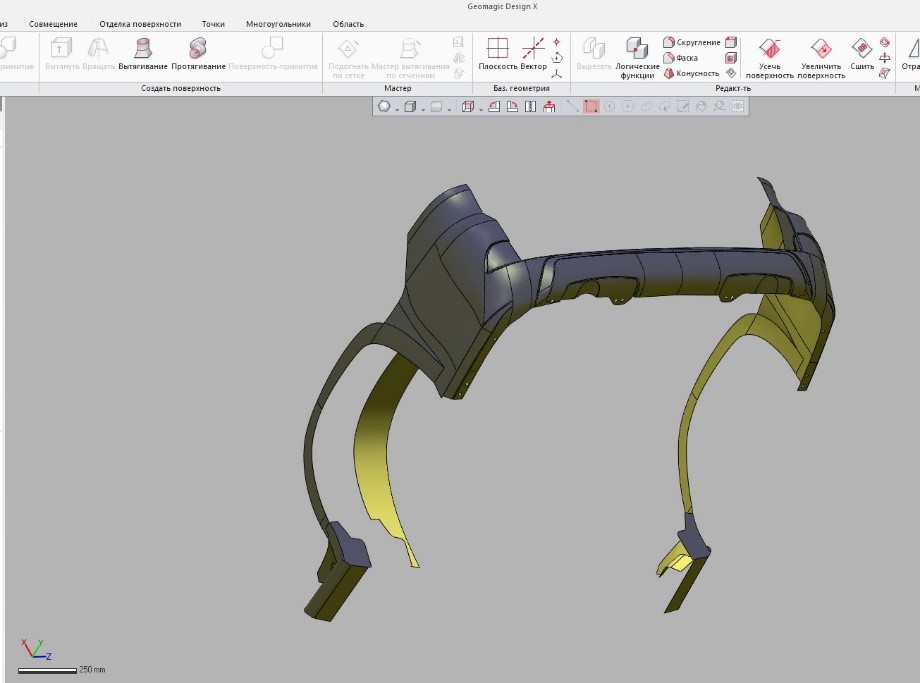Switch to the Точки ribbon tab
Image resolution: width=920 pixels, height=683 pixels.
click(x=213, y=23)
